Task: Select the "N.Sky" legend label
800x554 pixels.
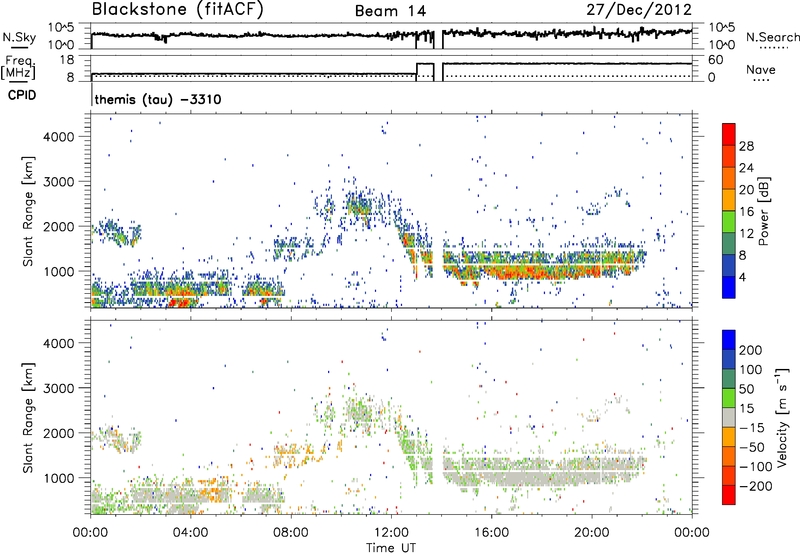Action: pos(19,37)
